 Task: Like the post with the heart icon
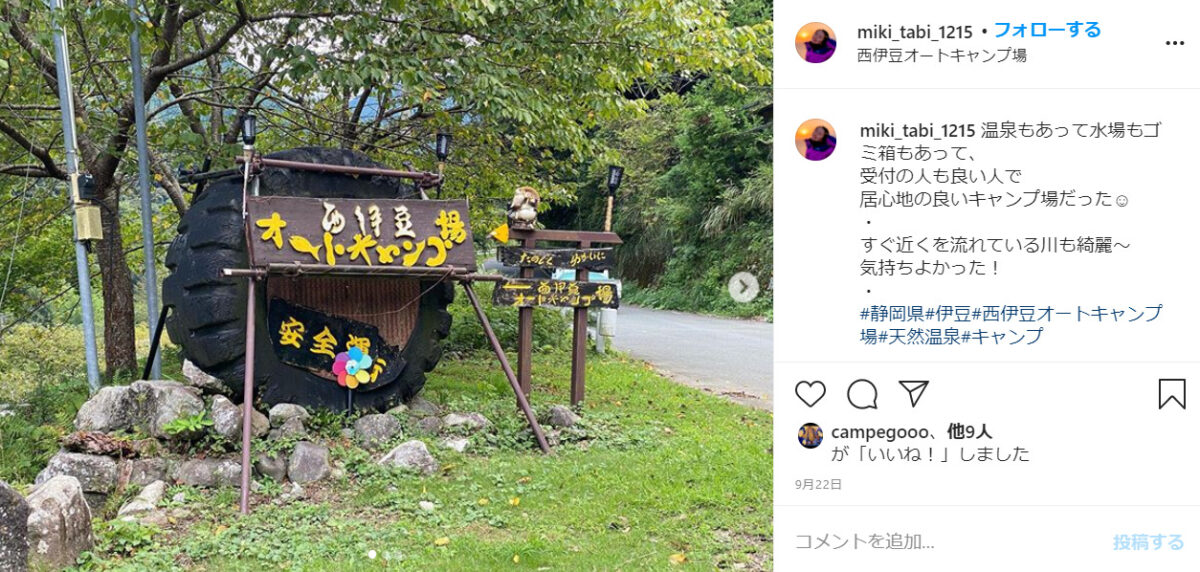point(811,393)
